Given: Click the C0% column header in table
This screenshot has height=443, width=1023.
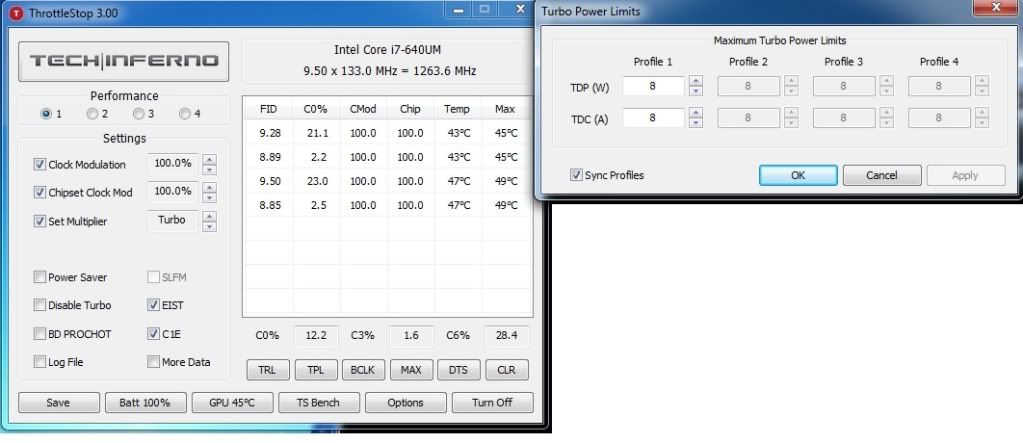Looking at the screenshot, I should (316, 109).
